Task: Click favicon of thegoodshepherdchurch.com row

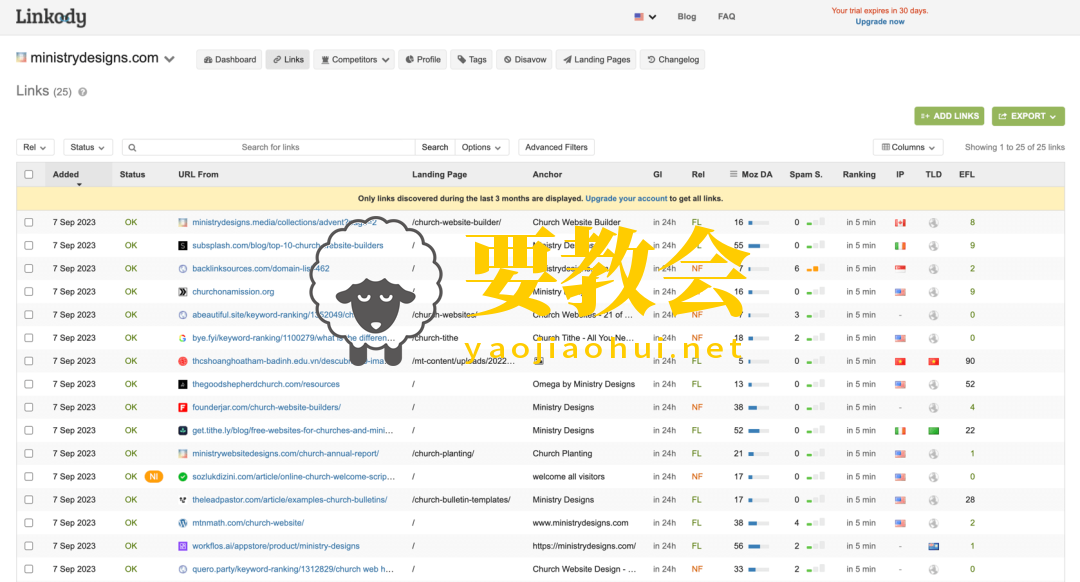Action: (x=183, y=384)
